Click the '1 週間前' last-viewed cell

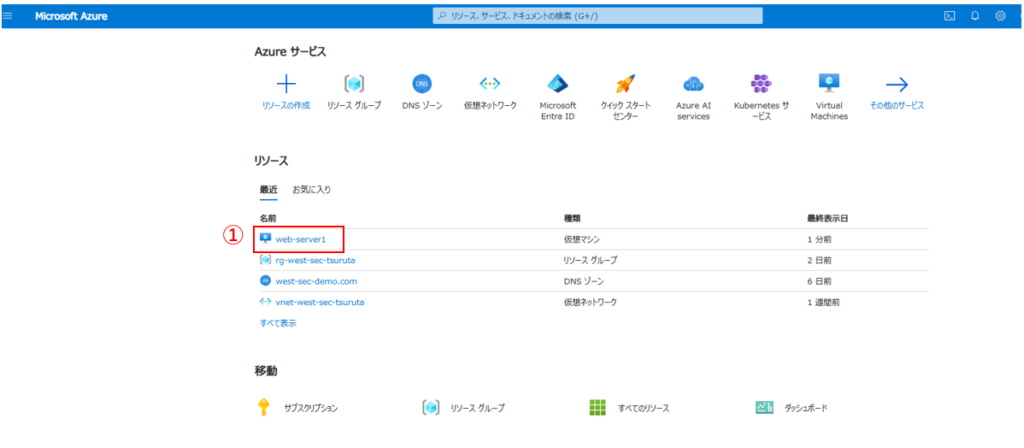pos(822,302)
